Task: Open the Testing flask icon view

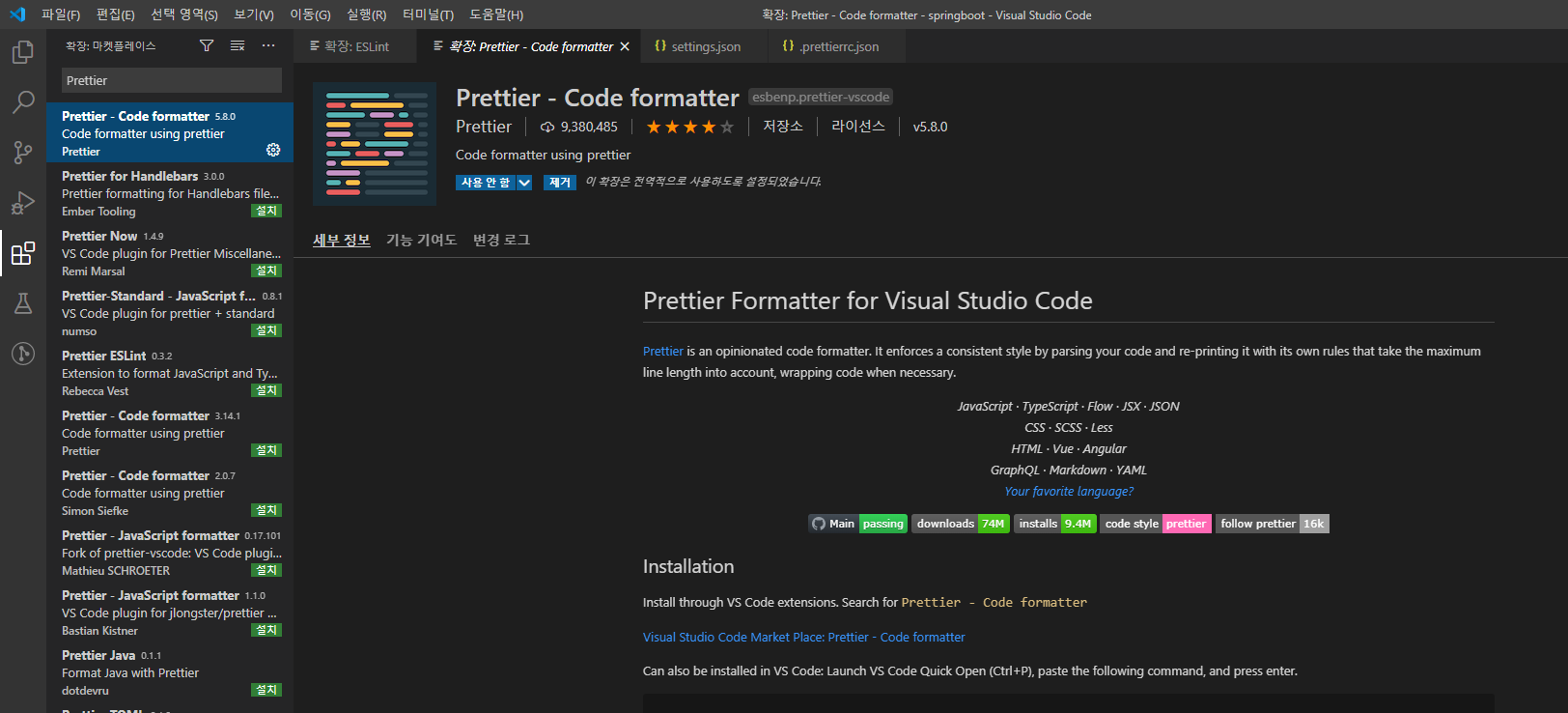Action: [x=23, y=303]
